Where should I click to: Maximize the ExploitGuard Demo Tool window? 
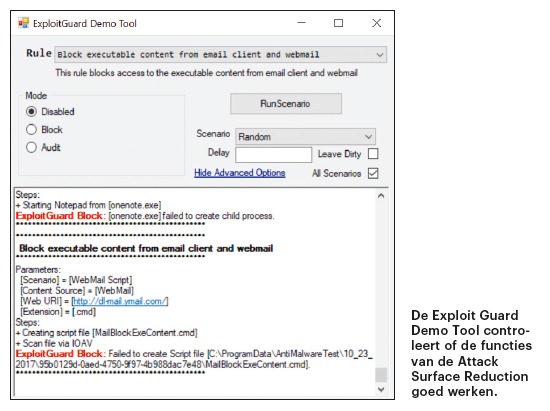click(x=338, y=23)
